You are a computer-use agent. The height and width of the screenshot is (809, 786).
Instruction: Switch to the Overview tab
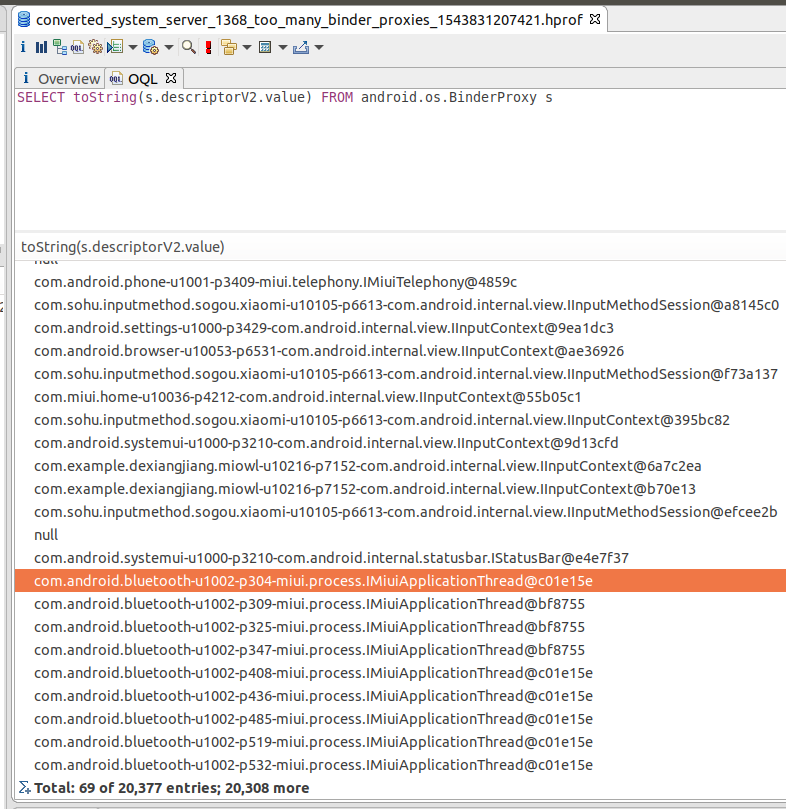pyautogui.click(x=60, y=78)
